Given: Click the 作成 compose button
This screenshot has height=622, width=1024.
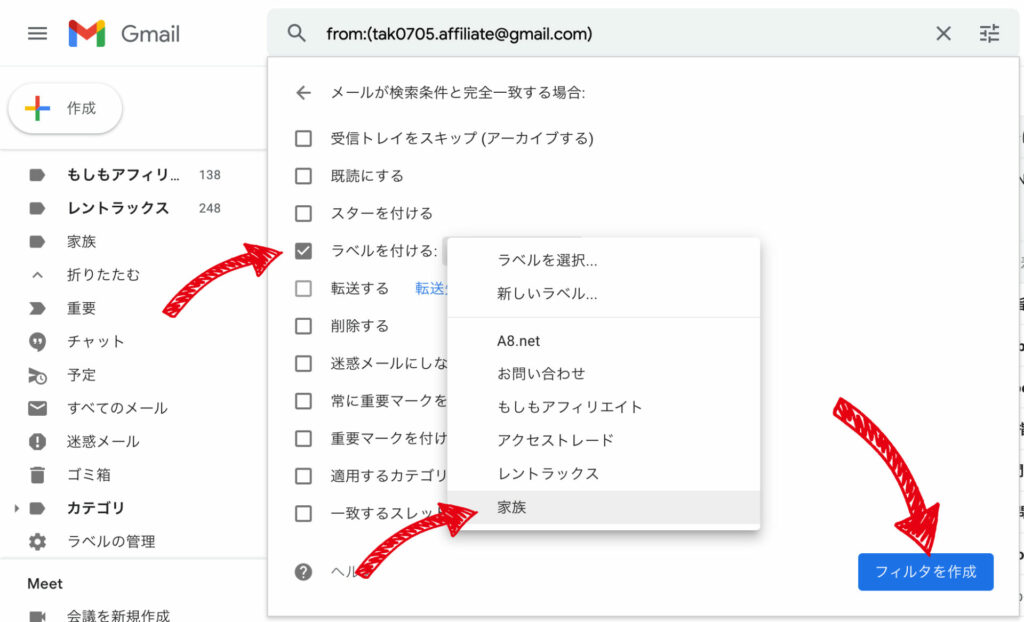Looking at the screenshot, I should pos(65,108).
